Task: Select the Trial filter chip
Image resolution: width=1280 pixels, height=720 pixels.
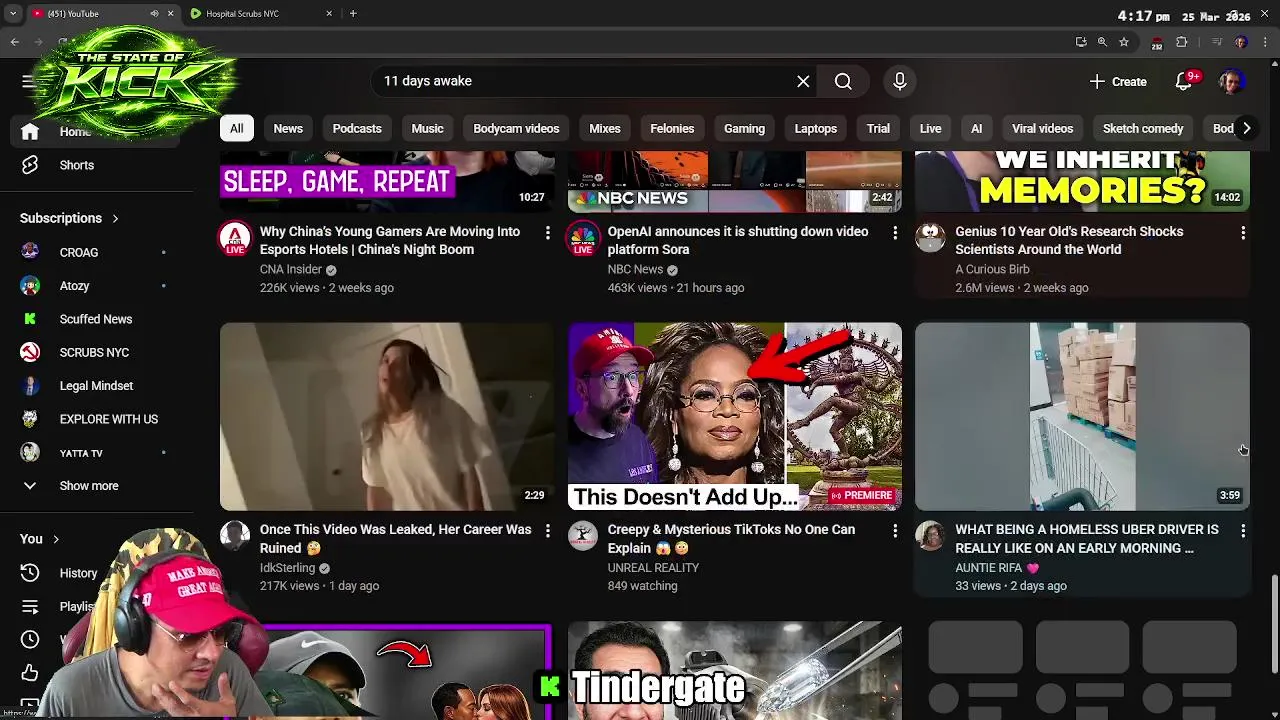Action: tap(879, 128)
